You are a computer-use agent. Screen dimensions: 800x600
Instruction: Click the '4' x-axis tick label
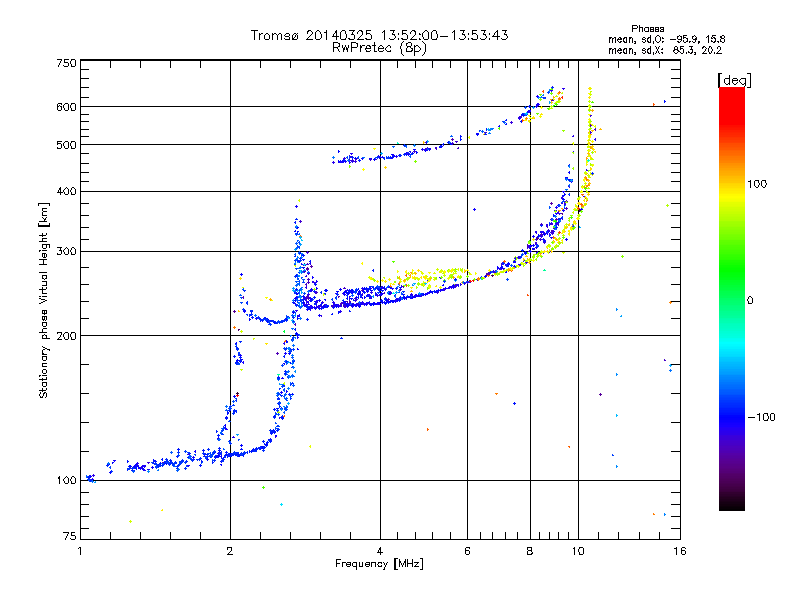[380, 551]
